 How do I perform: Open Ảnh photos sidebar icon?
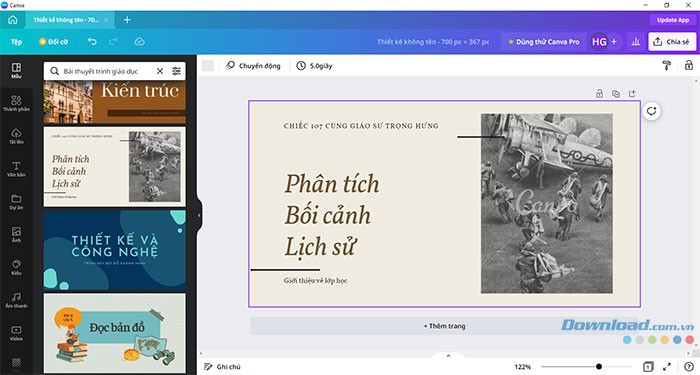click(16, 234)
